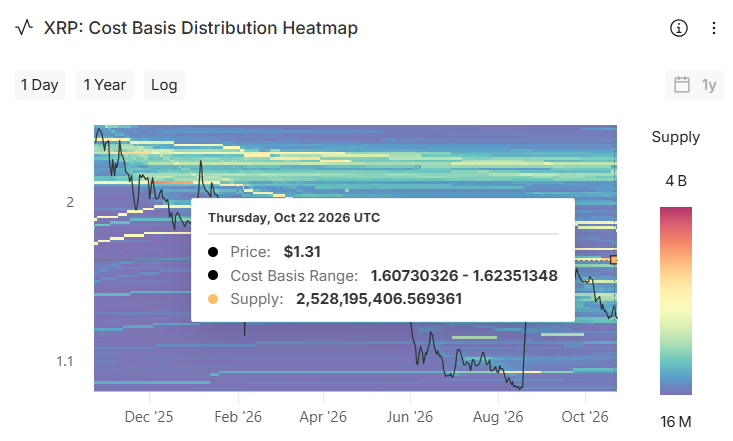Click the tooltip price value $1.31
Viewport: 733px width, 441px height.
(x=302, y=252)
